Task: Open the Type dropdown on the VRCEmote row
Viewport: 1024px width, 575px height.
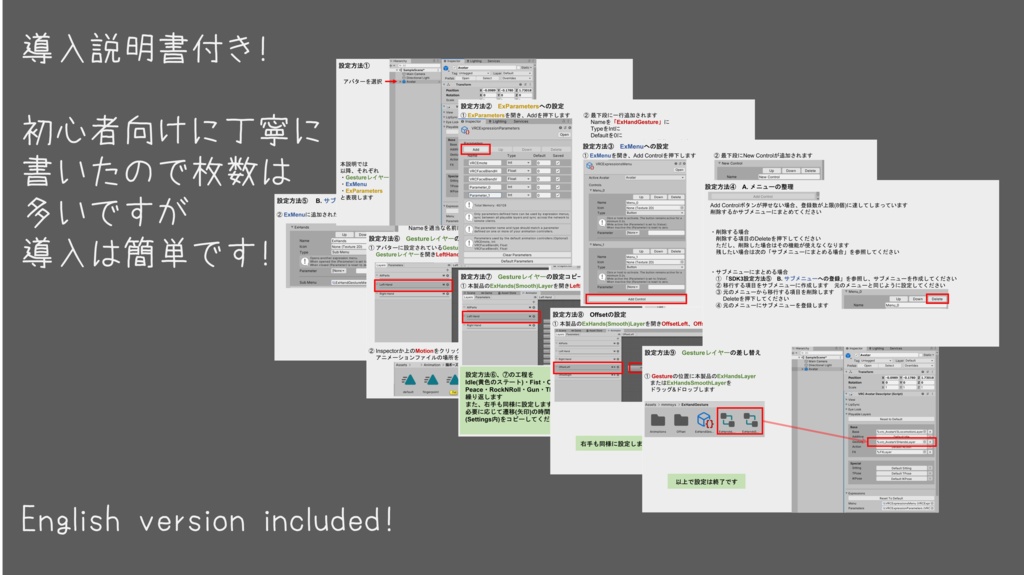Action: 519,163
